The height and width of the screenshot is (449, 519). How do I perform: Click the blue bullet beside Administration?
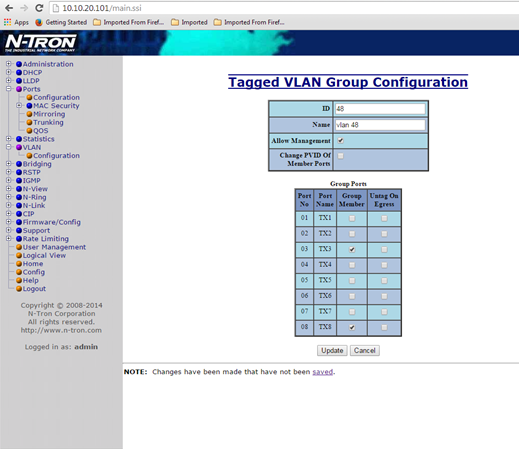pyautogui.click(x=19, y=64)
